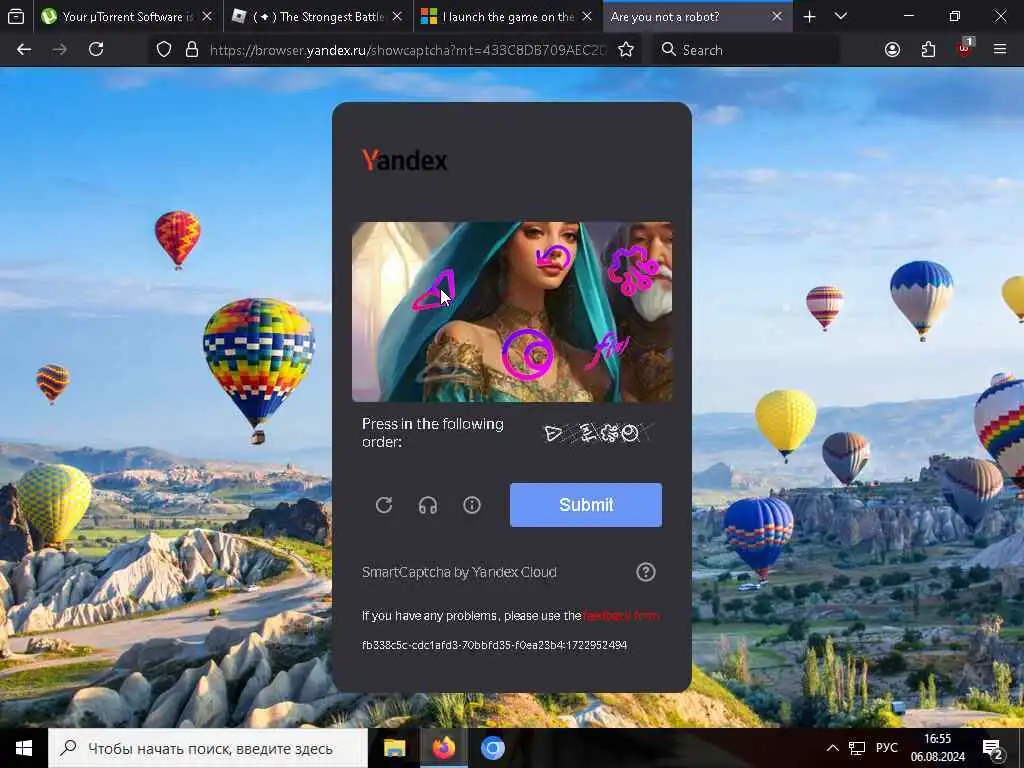This screenshot has width=1024, height=768.
Task: Select the concentric circle symbol in captcha
Action: click(x=527, y=354)
